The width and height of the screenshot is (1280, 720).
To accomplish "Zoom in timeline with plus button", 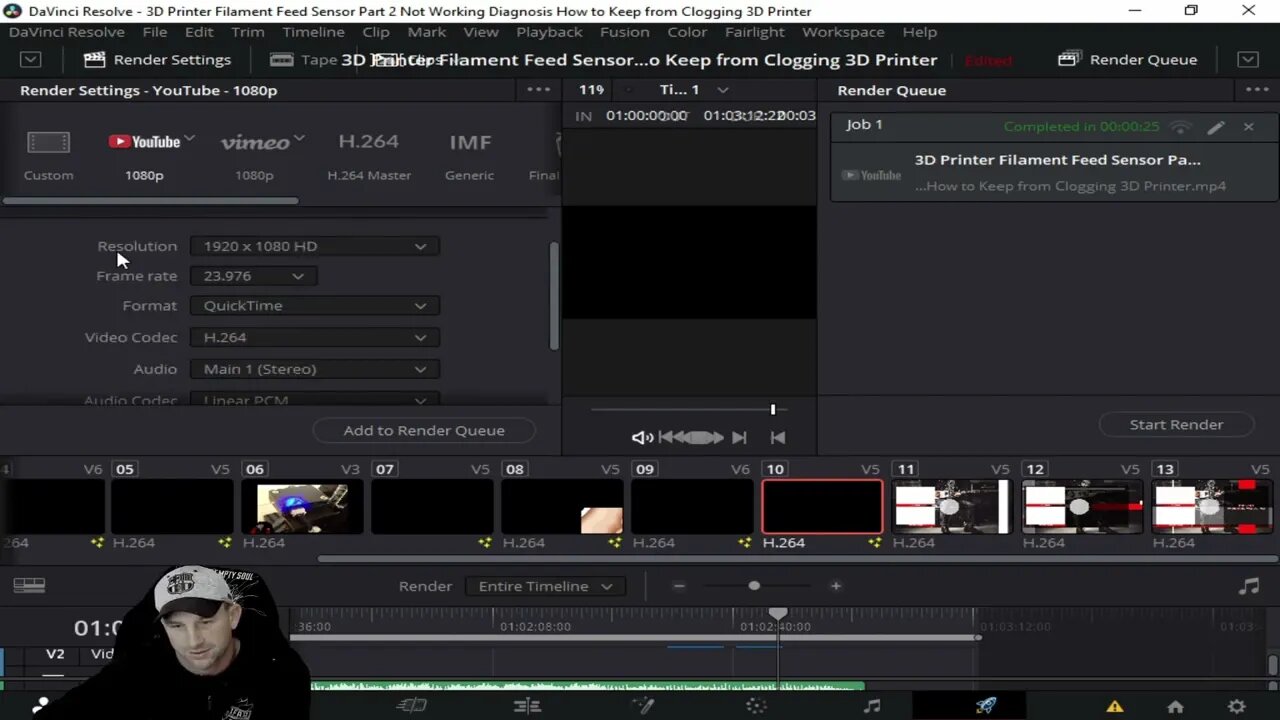I will [x=835, y=586].
